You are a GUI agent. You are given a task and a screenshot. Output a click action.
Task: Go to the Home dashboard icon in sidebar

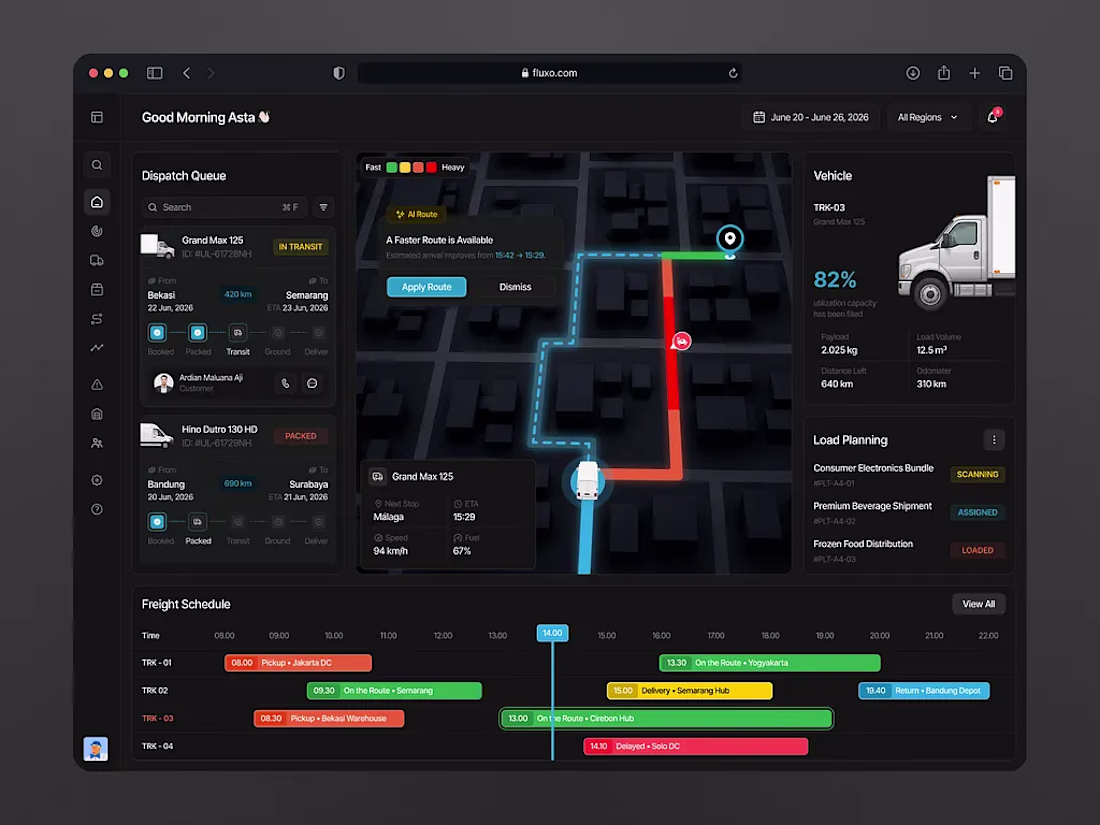(x=97, y=202)
